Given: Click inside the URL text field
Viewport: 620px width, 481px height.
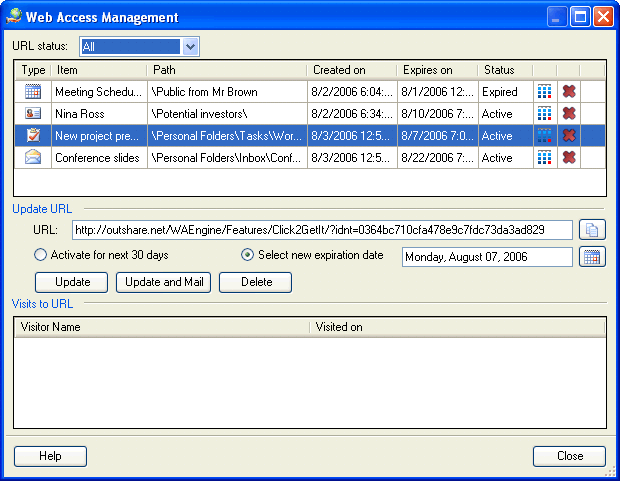Looking at the screenshot, I should pos(322,230).
